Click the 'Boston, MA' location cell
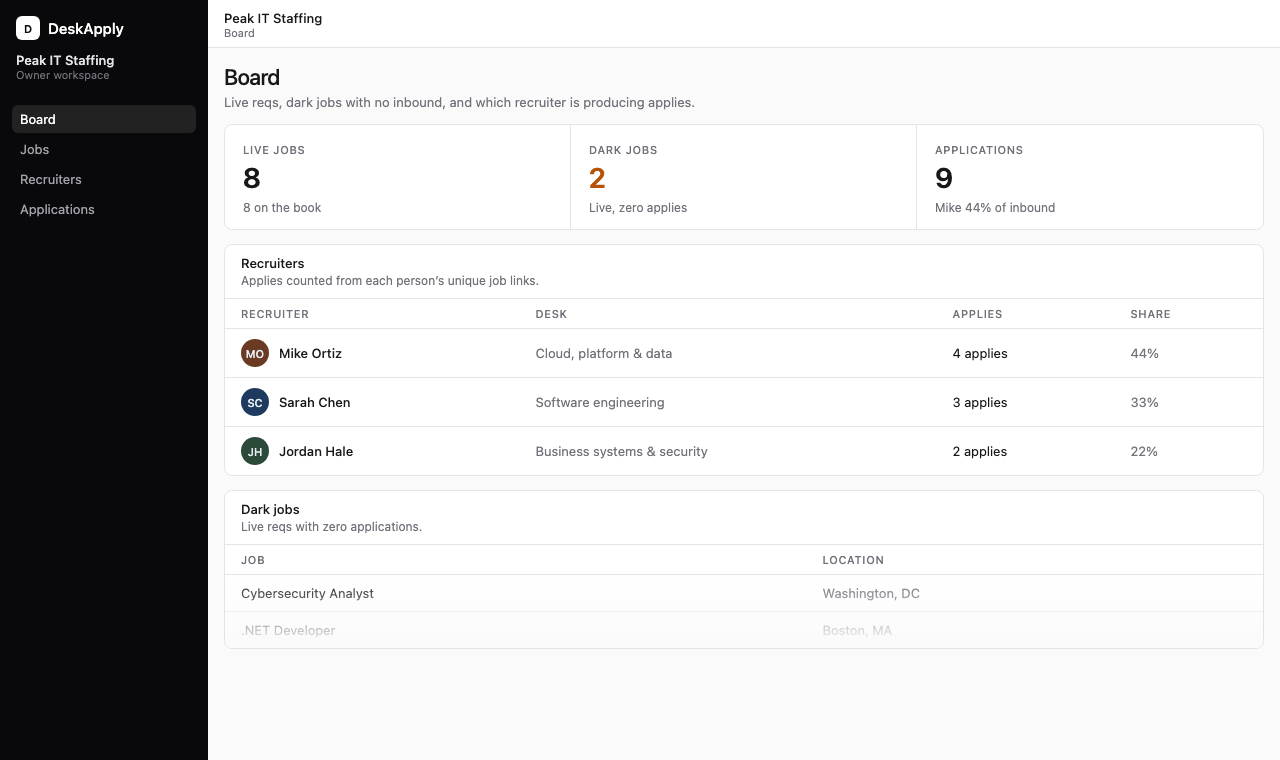Image resolution: width=1280 pixels, height=760 pixels. pos(857,630)
